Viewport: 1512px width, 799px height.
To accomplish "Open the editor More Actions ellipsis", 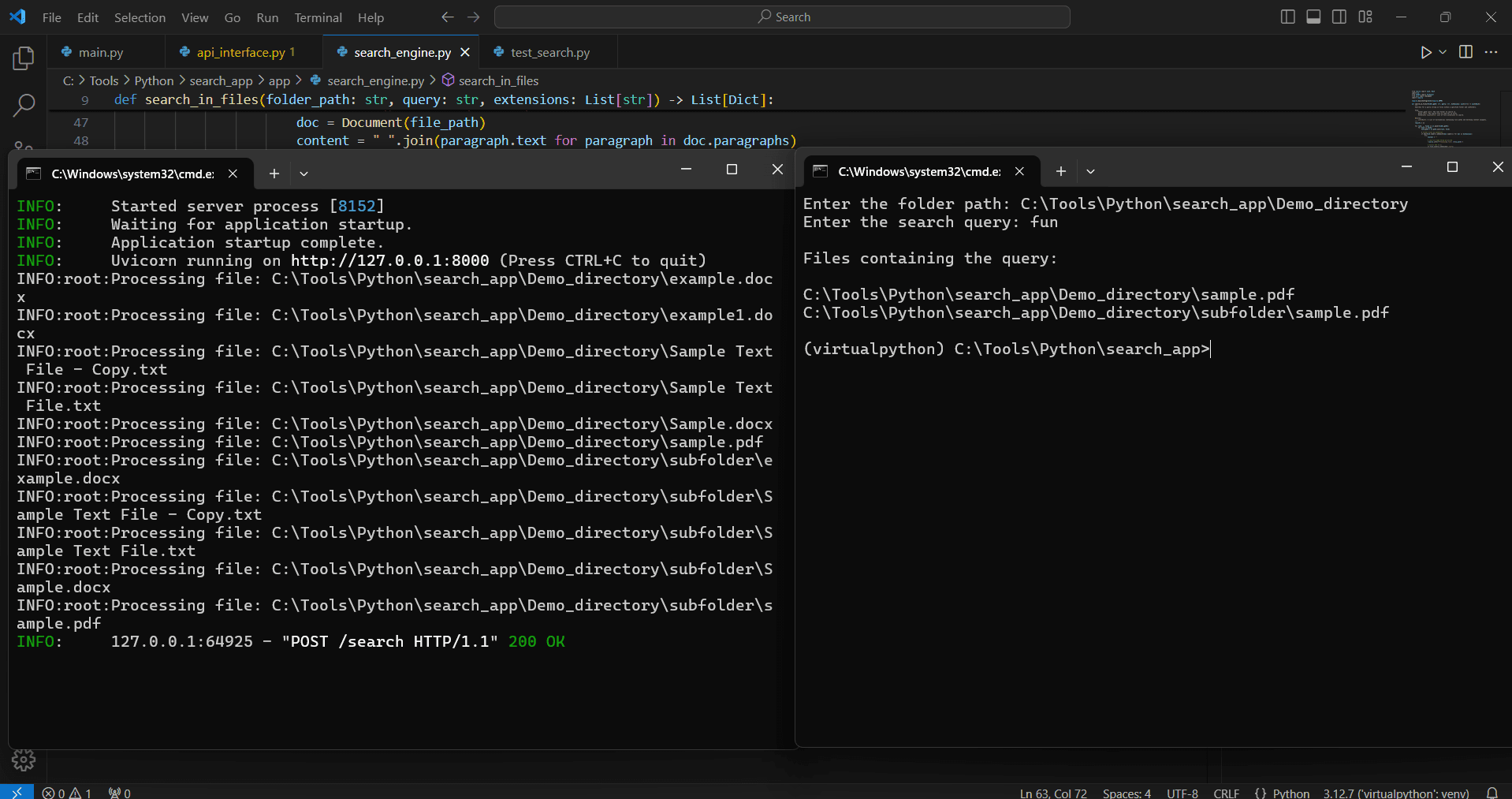I will (1491, 52).
